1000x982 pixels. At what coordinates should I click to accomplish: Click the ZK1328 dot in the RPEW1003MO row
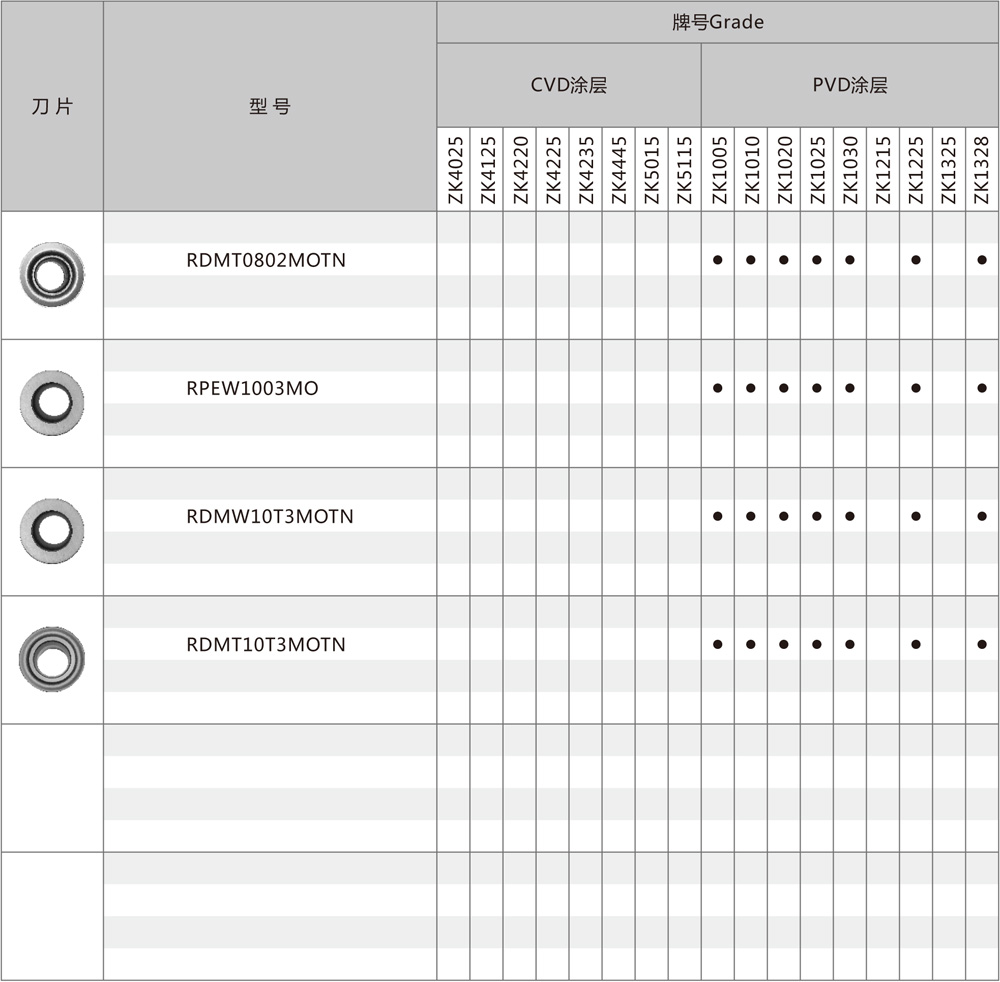982,388
